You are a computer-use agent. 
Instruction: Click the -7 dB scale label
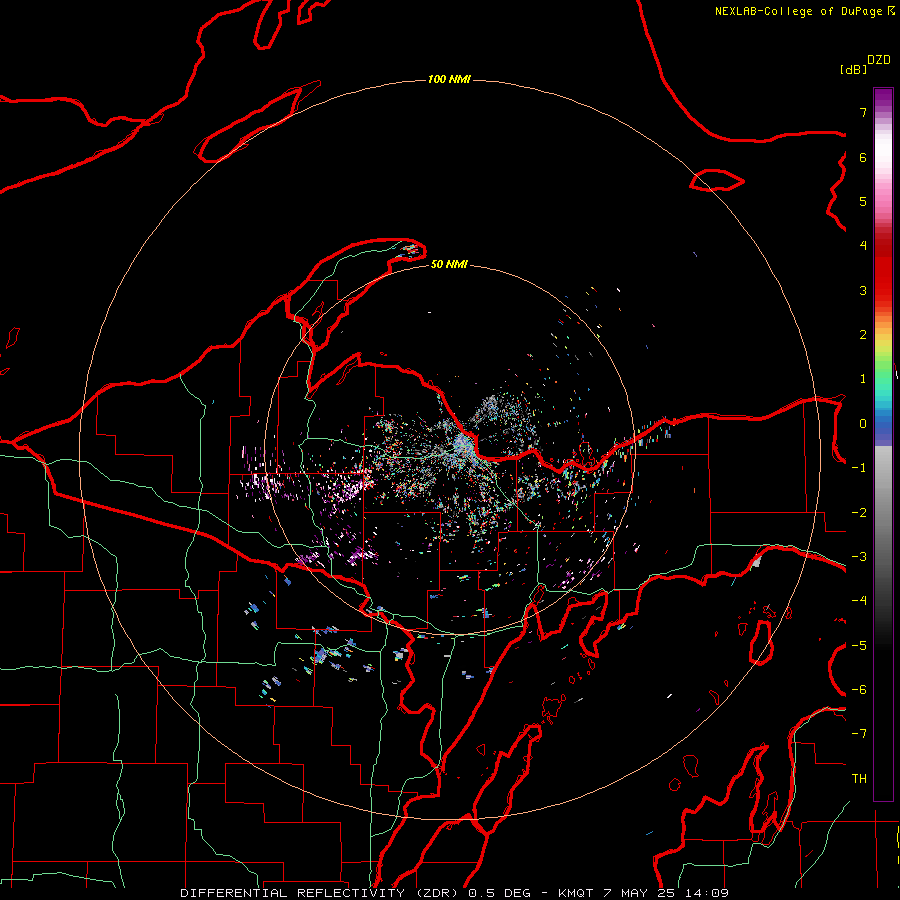(859, 734)
